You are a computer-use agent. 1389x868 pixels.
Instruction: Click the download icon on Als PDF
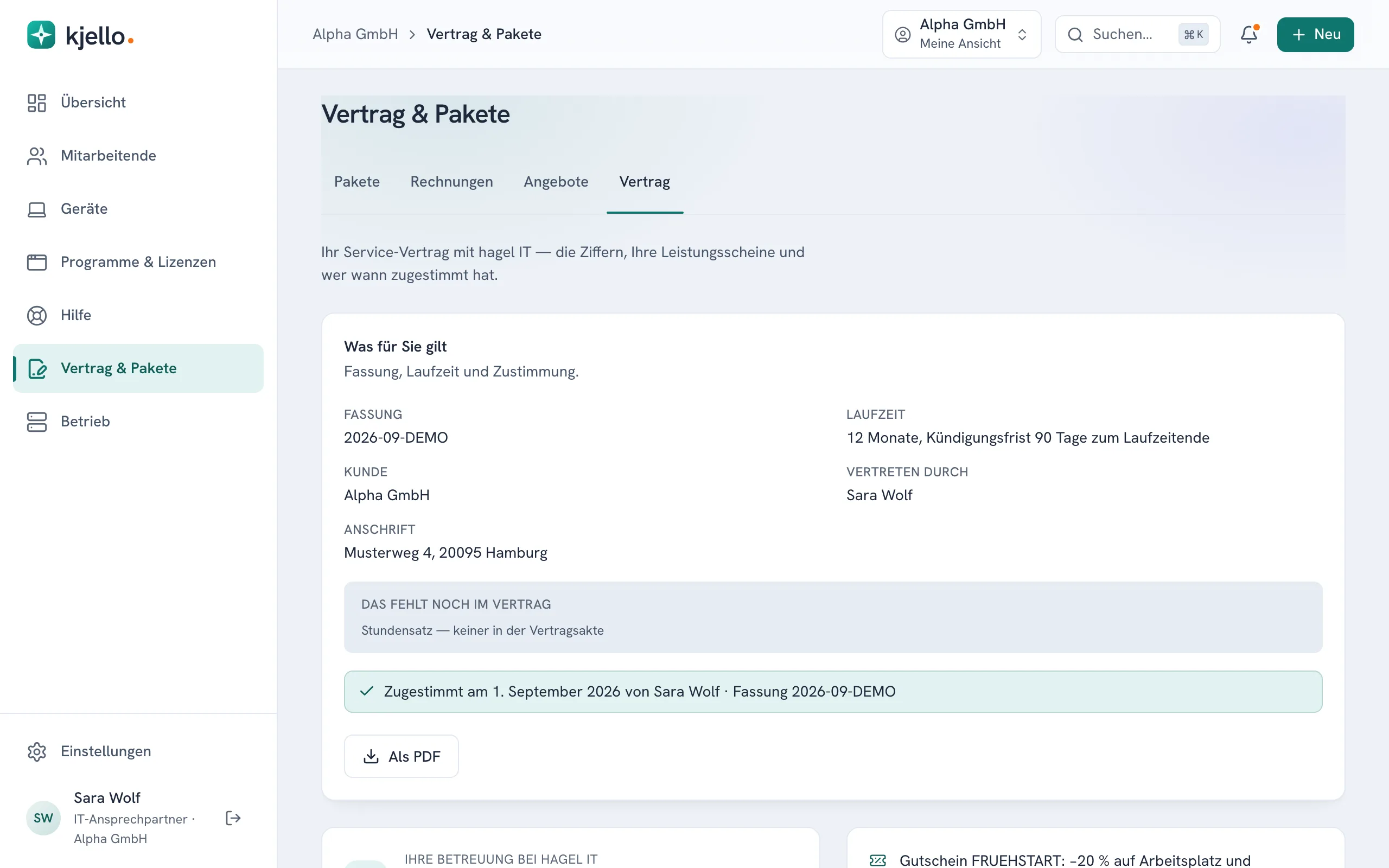tap(371, 757)
